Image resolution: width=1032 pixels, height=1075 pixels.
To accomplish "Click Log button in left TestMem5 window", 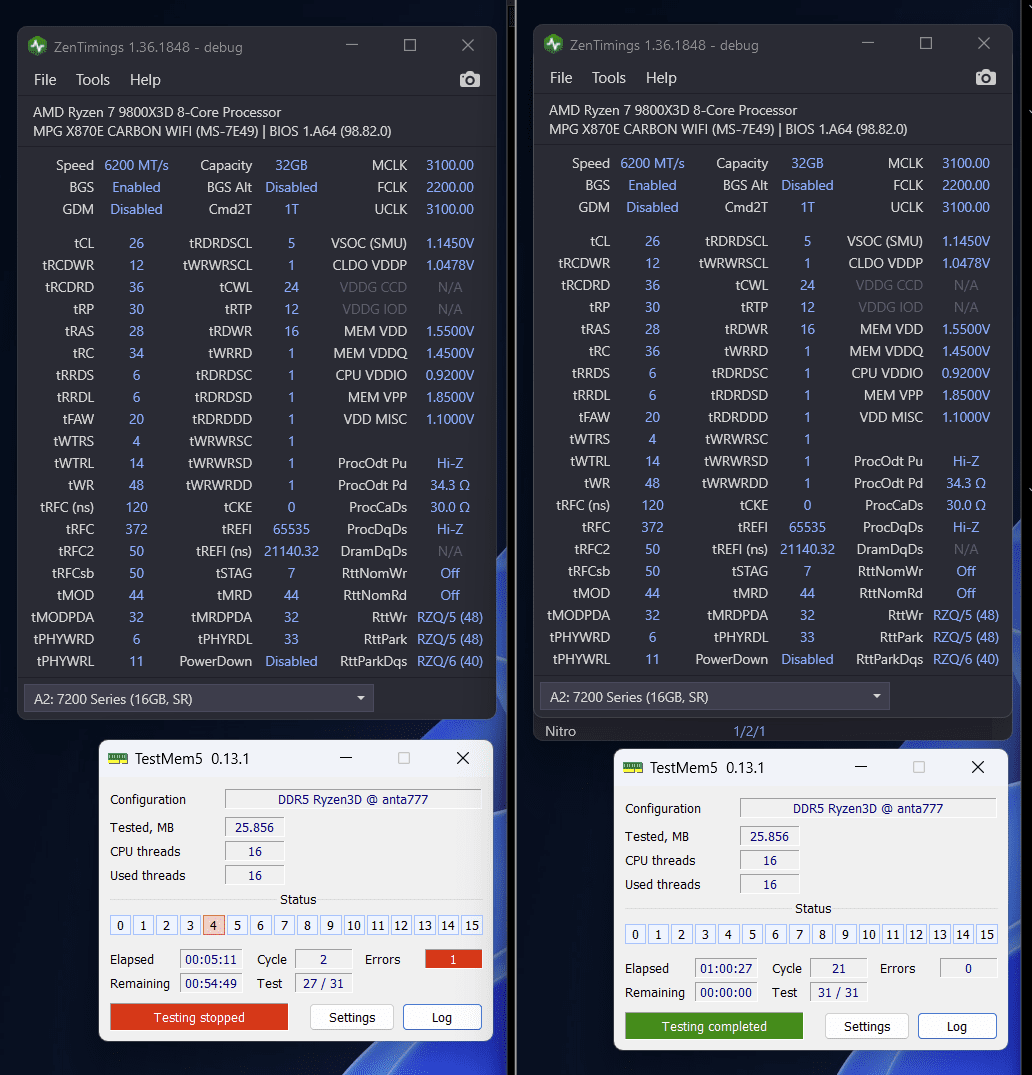I will click(x=442, y=1017).
